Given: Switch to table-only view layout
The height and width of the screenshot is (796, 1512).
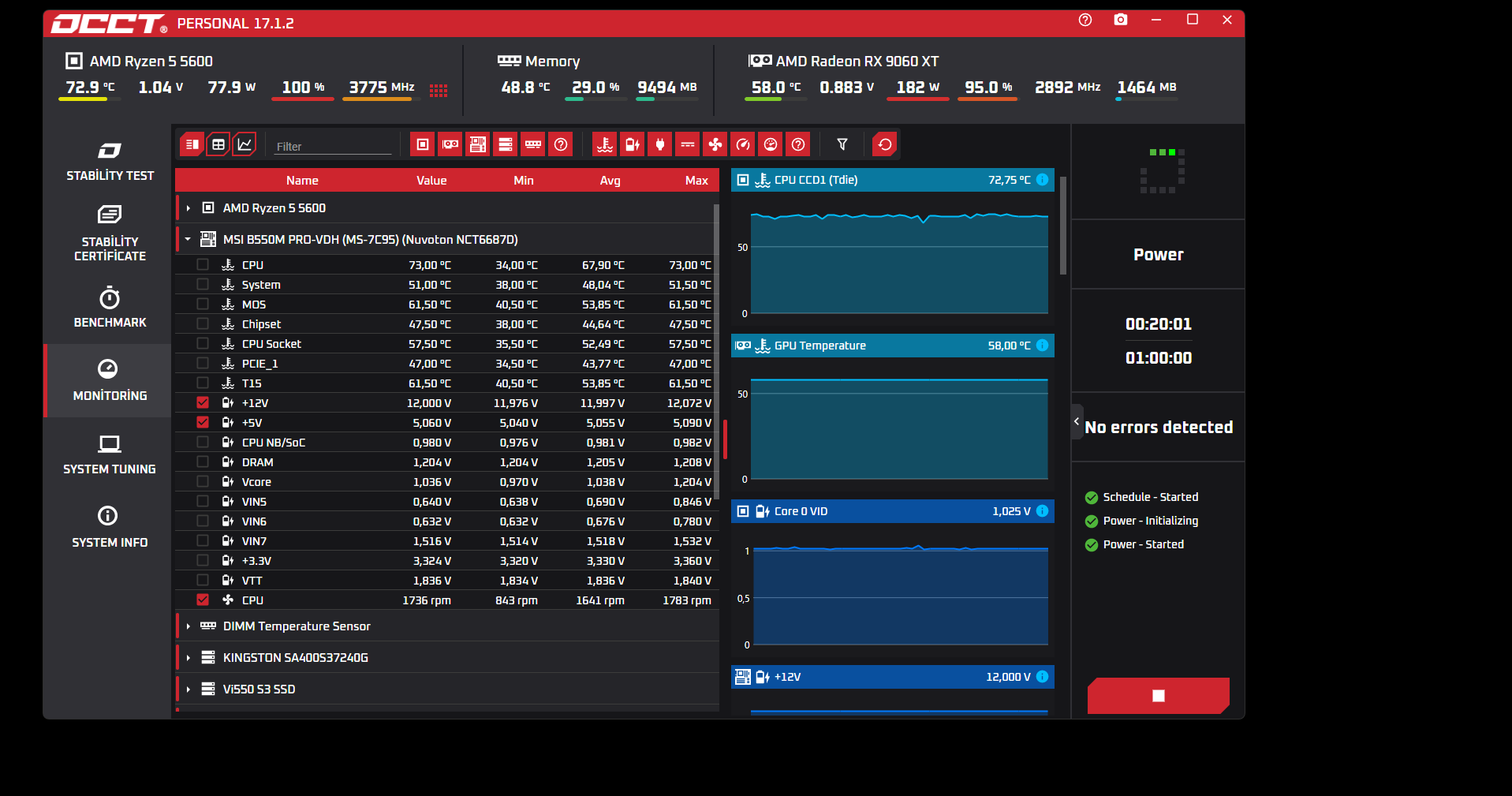Looking at the screenshot, I should [218, 144].
